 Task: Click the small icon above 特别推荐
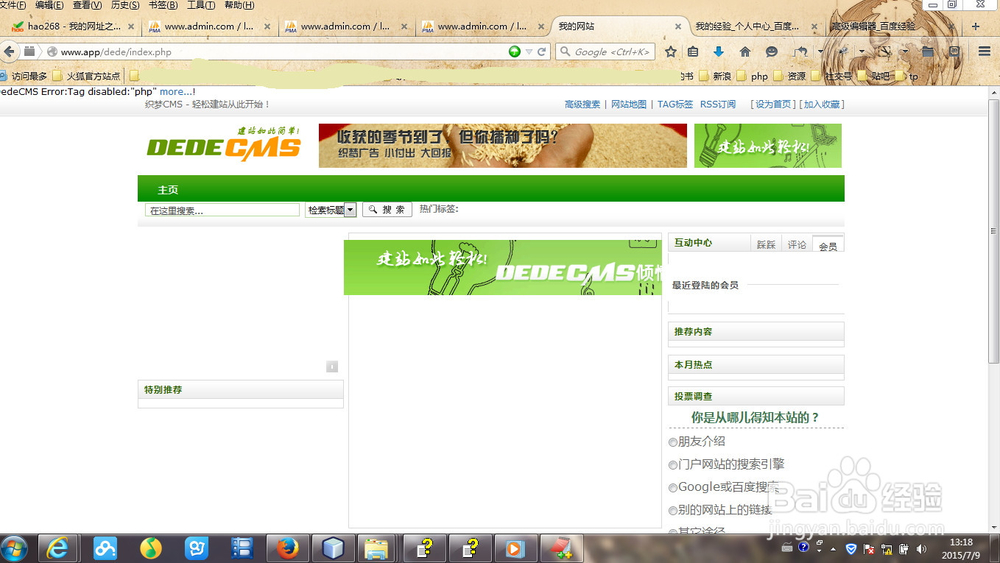pyautogui.click(x=332, y=366)
